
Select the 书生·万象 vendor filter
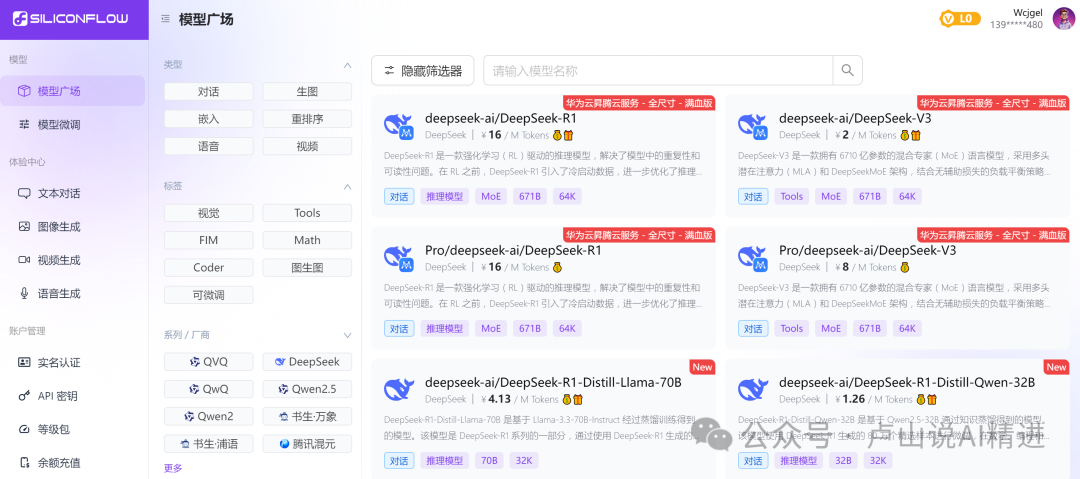[x=307, y=416]
